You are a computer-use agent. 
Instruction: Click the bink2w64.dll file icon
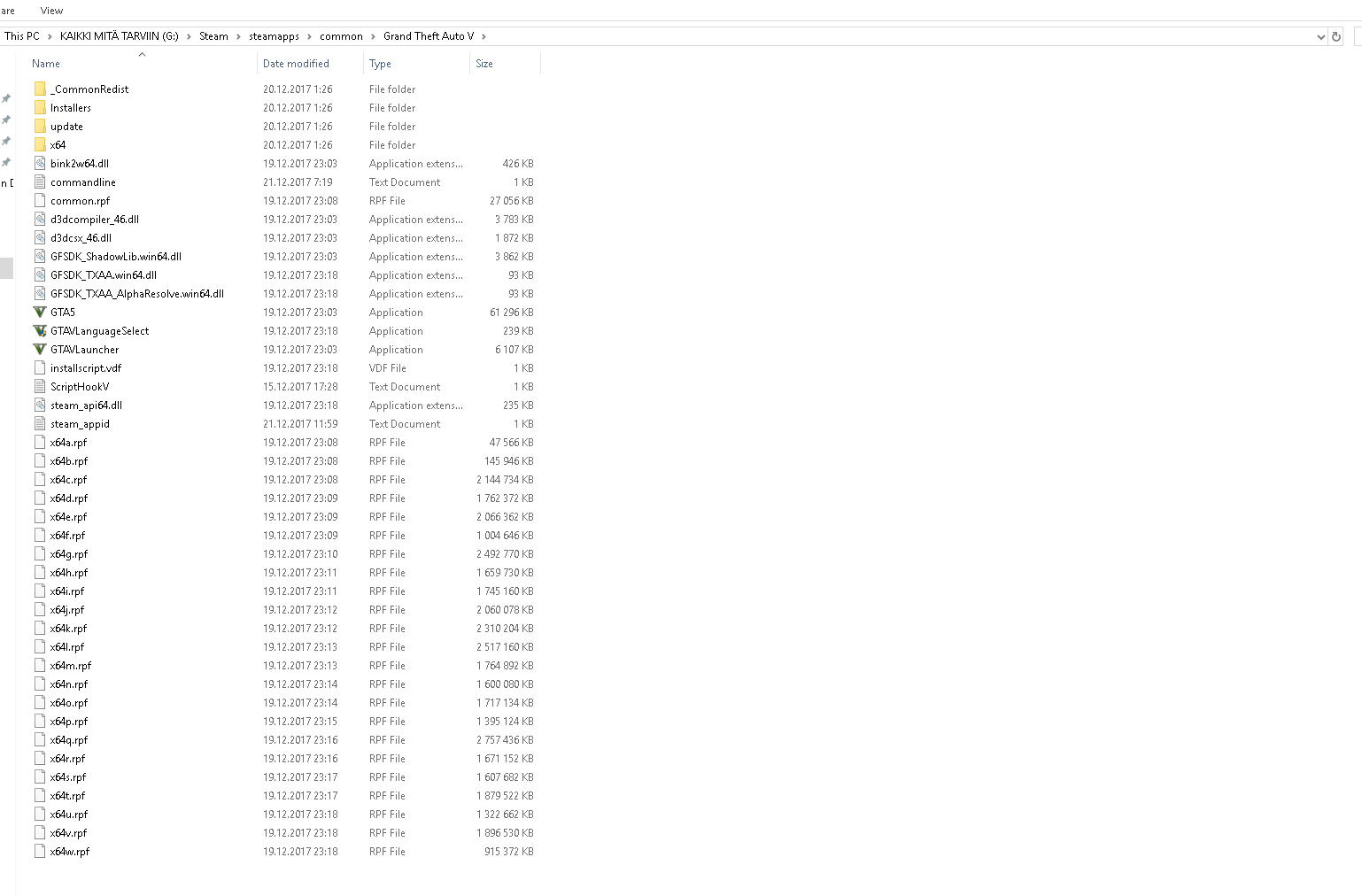[40, 164]
